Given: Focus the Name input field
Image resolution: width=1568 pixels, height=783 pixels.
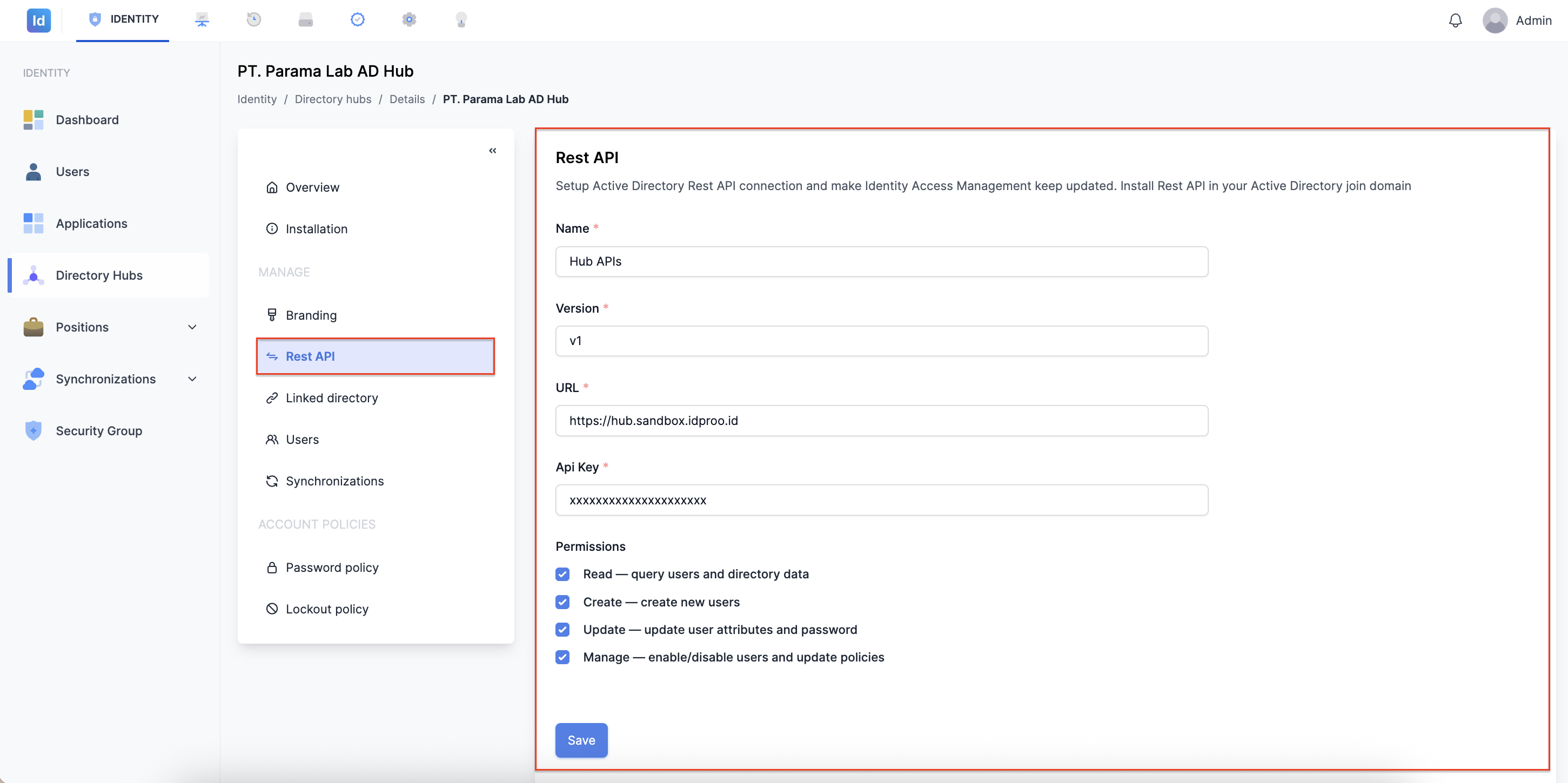Looking at the screenshot, I should 881,261.
